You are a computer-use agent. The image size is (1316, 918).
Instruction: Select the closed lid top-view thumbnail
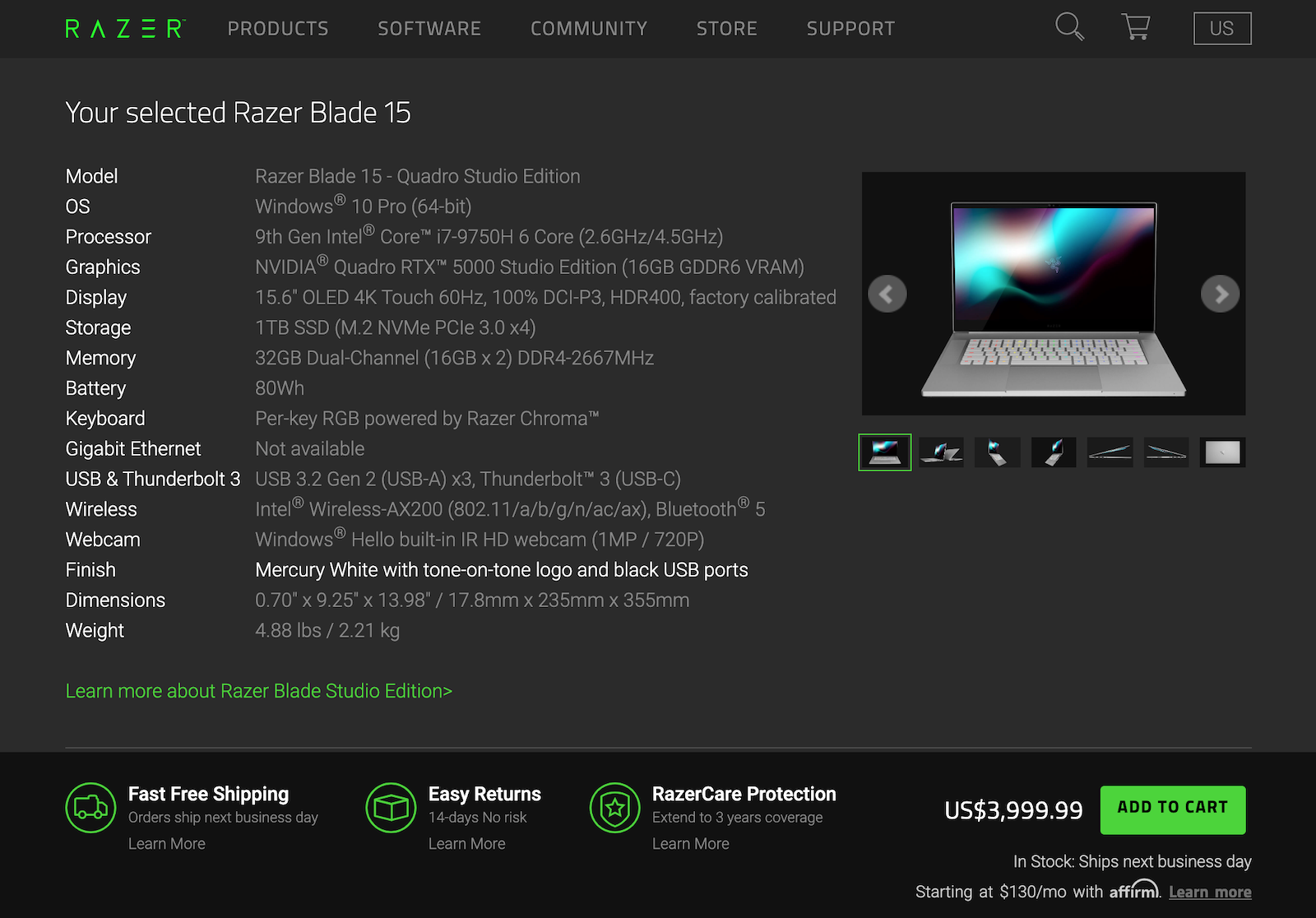tap(1222, 452)
